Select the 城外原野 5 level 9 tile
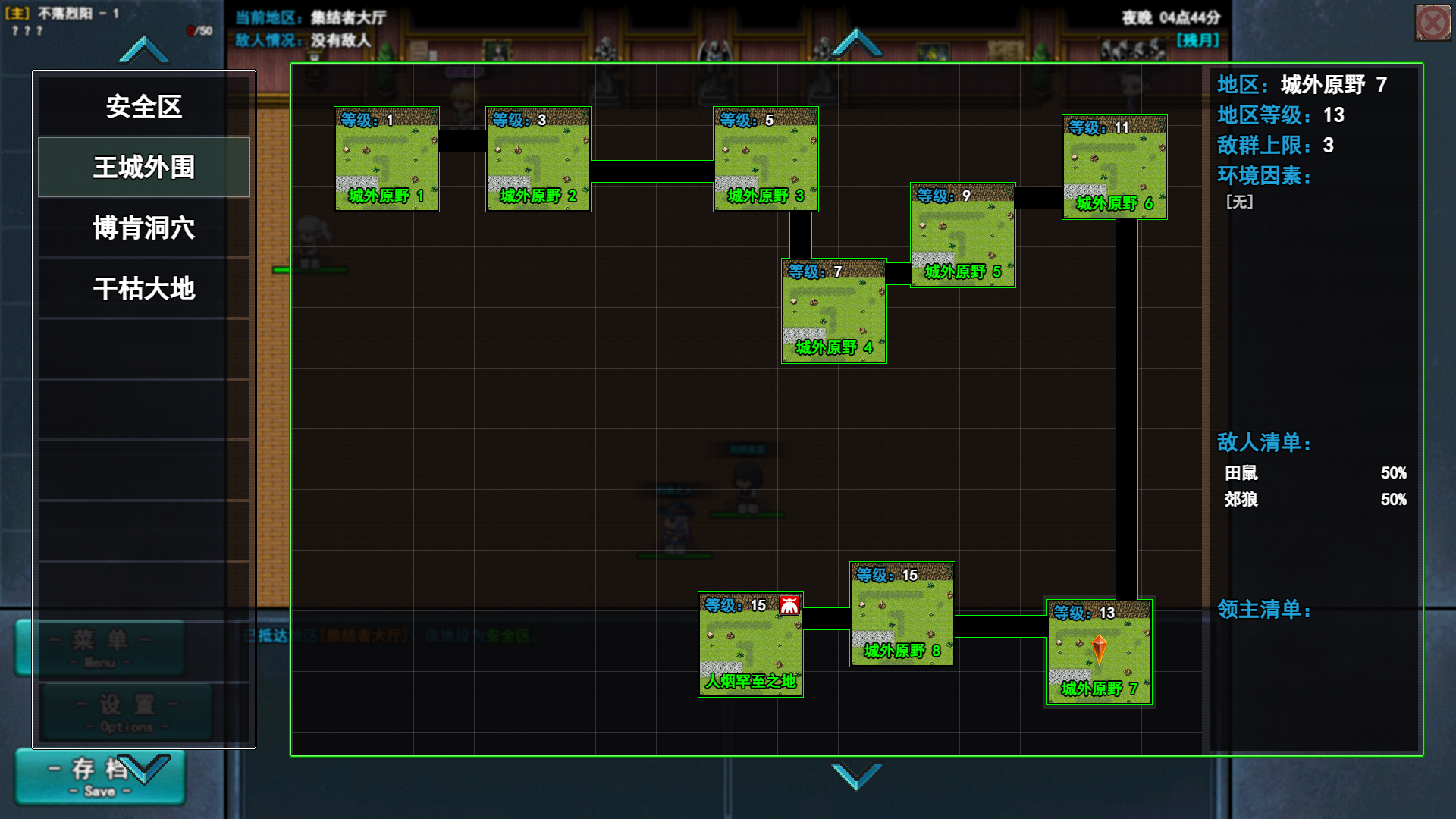This screenshot has height=819, width=1456. pyautogui.click(x=963, y=235)
